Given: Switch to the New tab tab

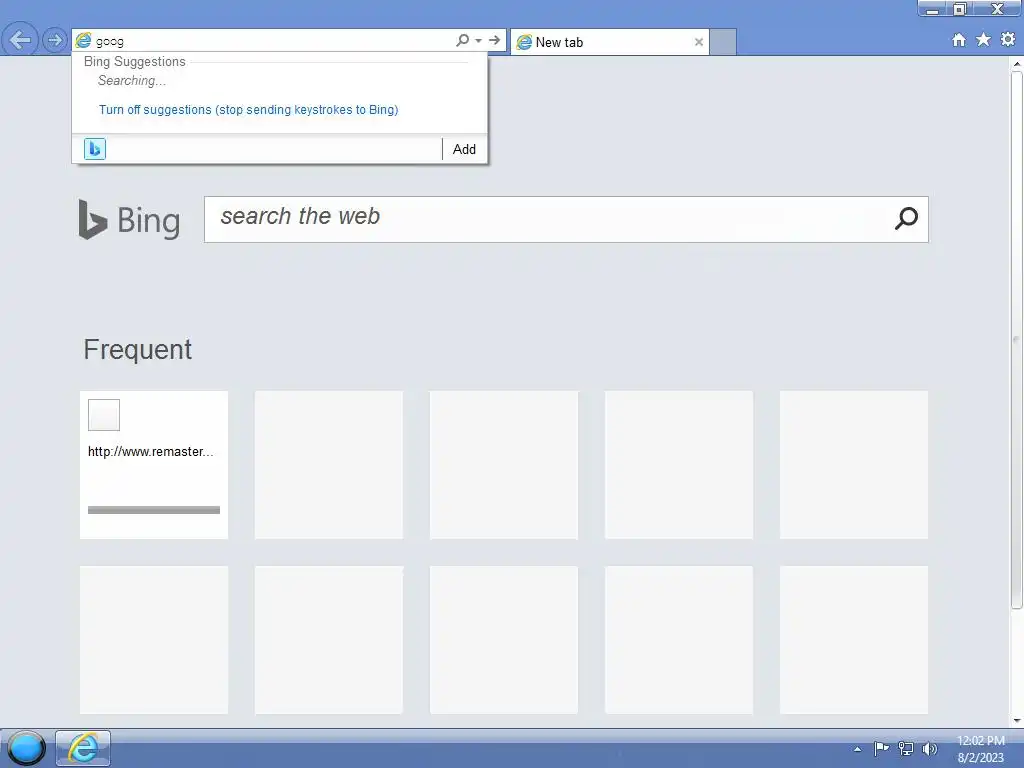Looking at the screenshot, I should tap(609, 42).
